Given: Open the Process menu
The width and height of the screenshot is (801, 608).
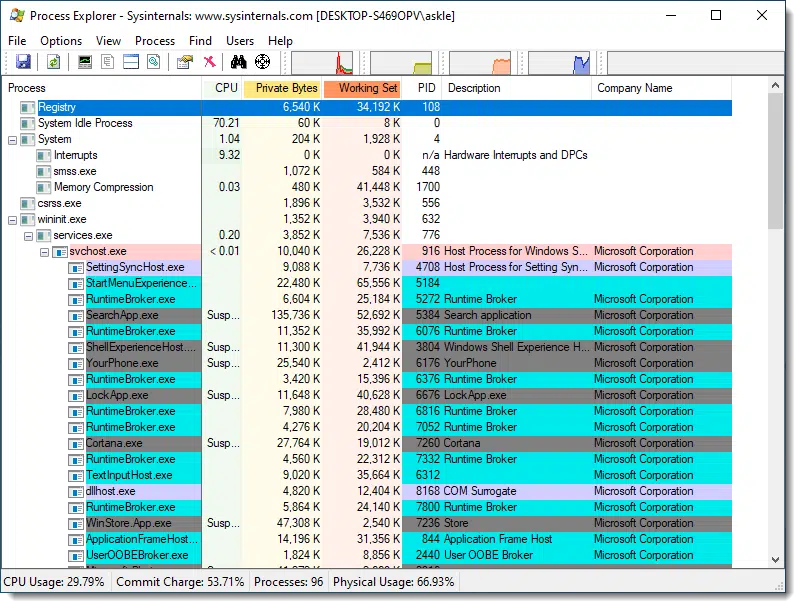Looking at the screenshot, I should pos(155,41).
